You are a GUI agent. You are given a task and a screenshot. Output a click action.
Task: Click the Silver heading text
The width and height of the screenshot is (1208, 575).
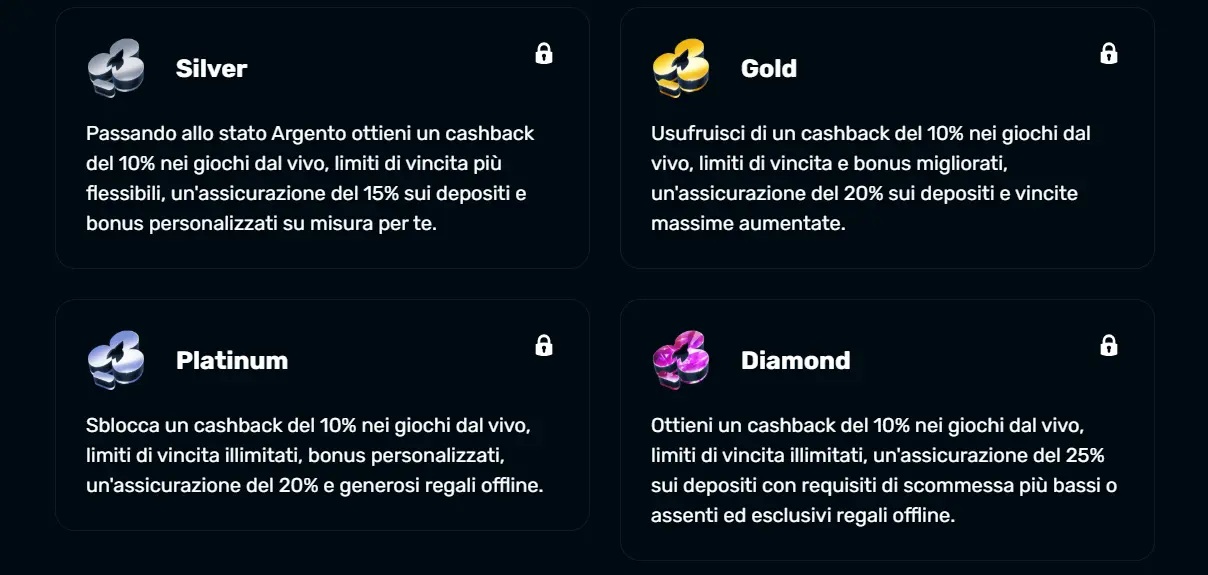click(211, 68)
